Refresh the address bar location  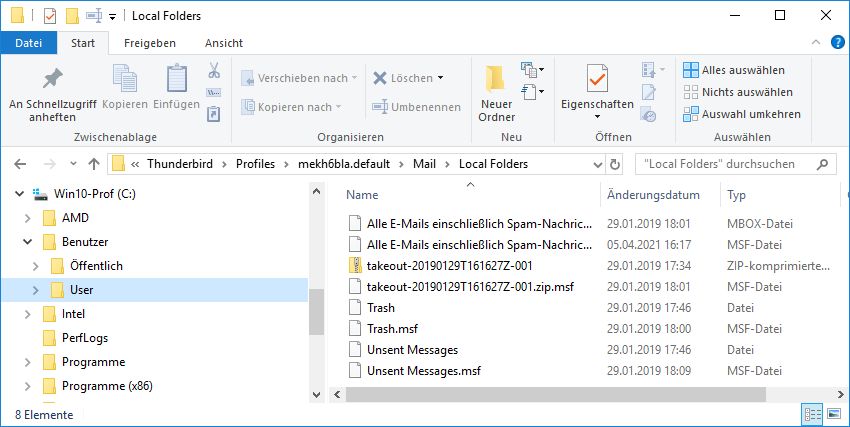pyautogui.click(x=615, y=163)
